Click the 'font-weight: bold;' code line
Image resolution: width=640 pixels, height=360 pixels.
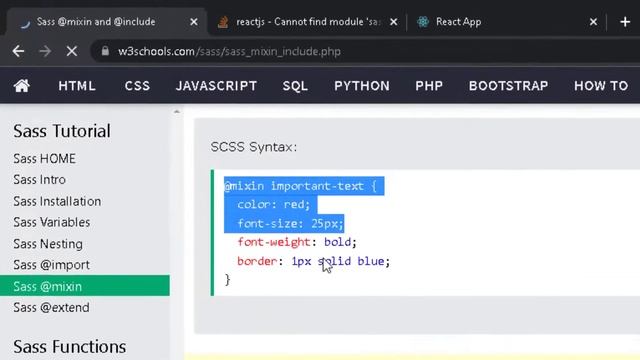click(297, 242)
